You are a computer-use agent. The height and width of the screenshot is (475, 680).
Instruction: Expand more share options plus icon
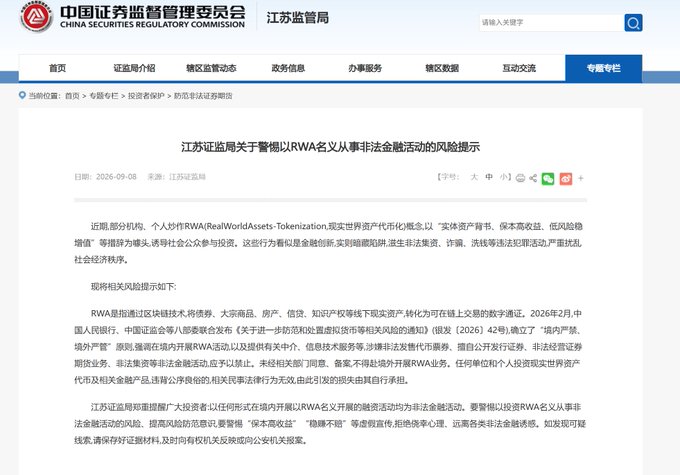tap(581, 178)
